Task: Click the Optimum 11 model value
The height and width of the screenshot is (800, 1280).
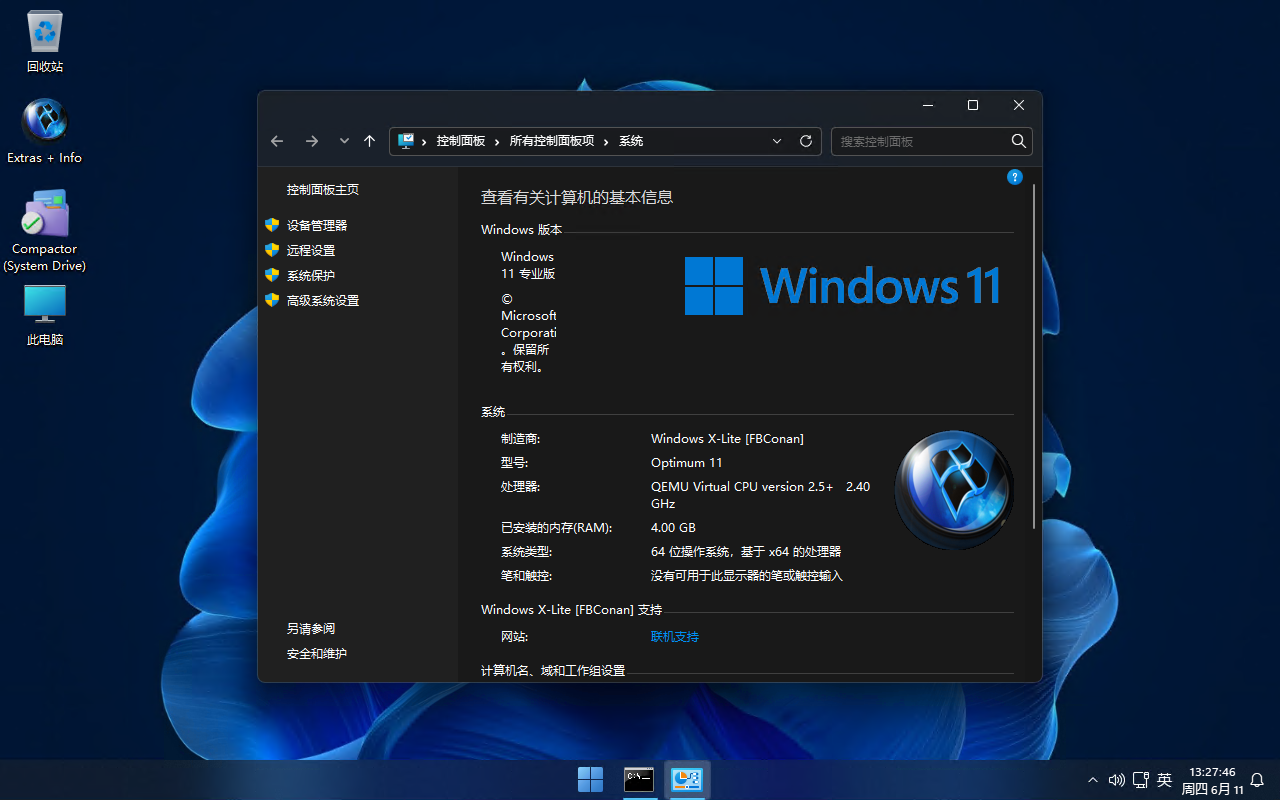Action: (687, 462)
